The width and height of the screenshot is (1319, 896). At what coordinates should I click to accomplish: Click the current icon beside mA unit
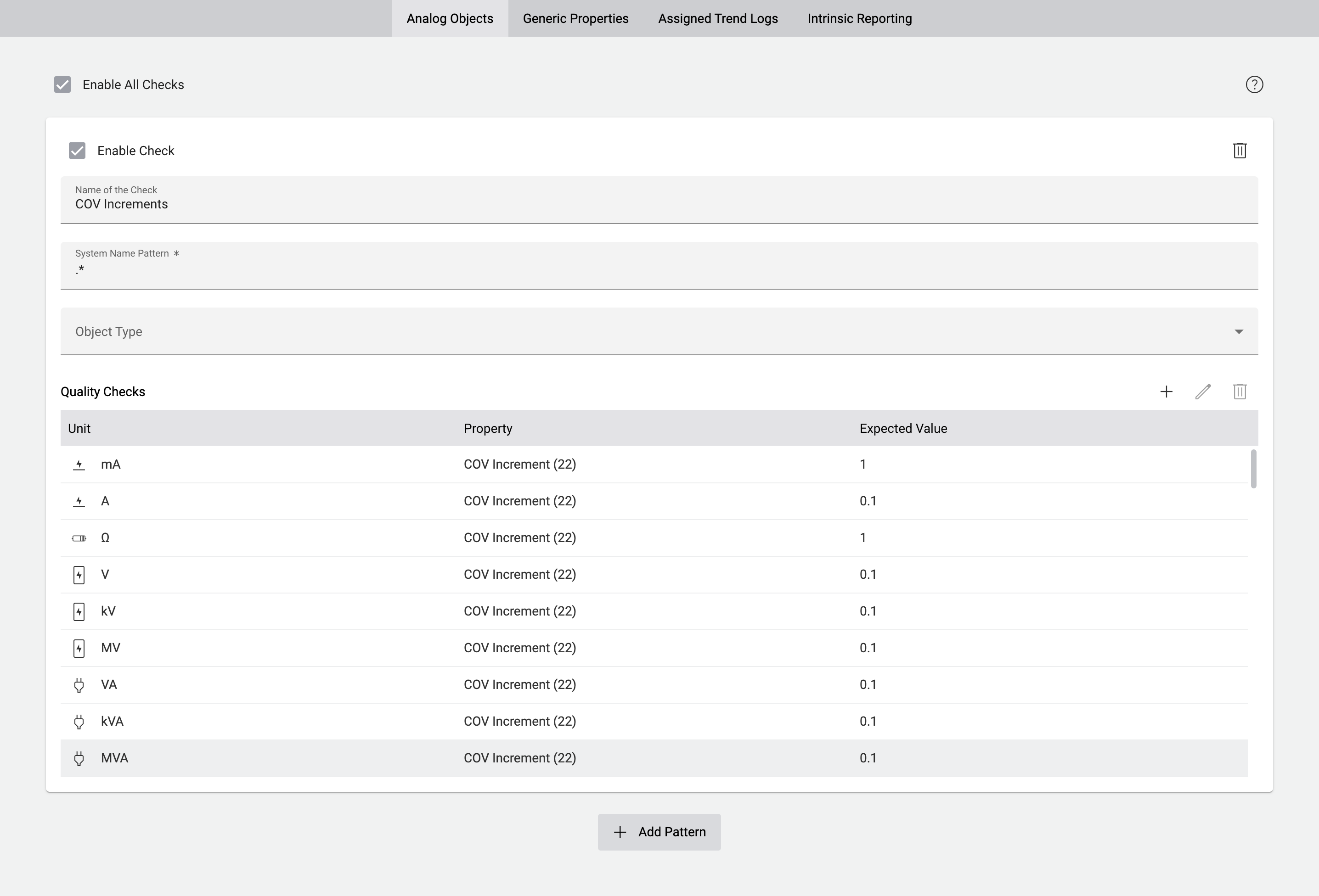pyautogui.click(x=79, y=465)
